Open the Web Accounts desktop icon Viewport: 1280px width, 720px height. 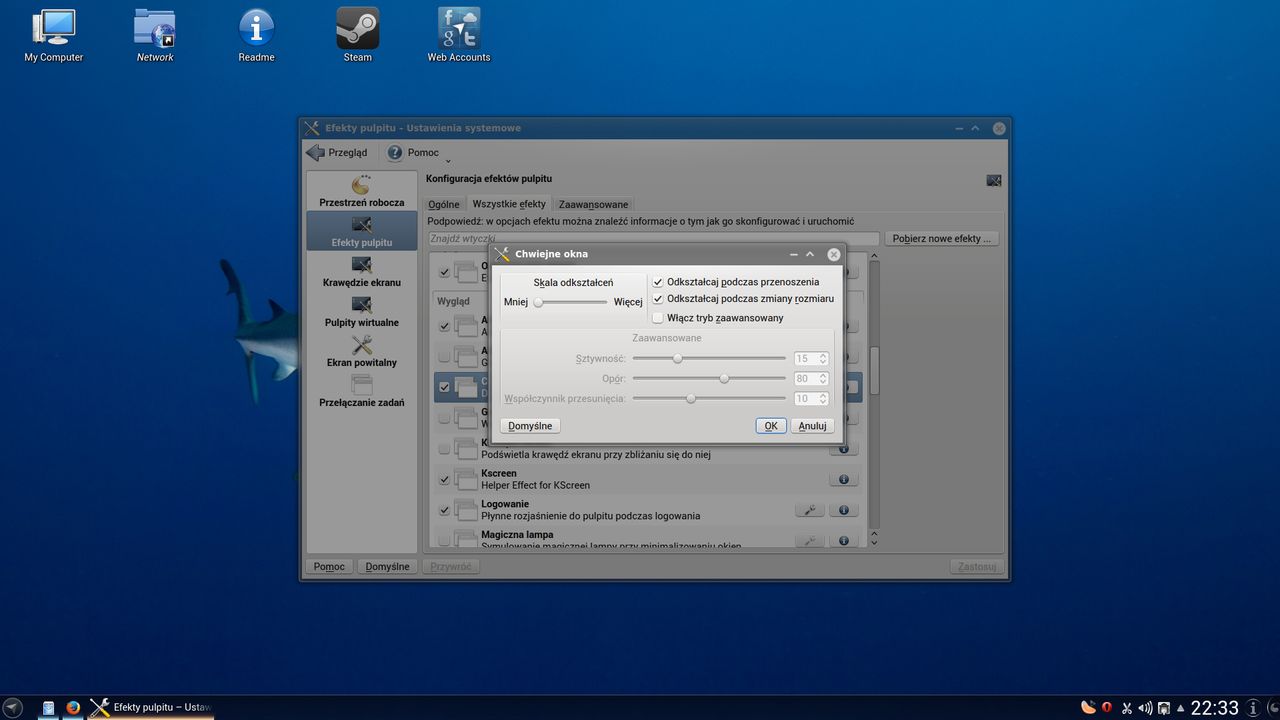click(x=459, y=35)
